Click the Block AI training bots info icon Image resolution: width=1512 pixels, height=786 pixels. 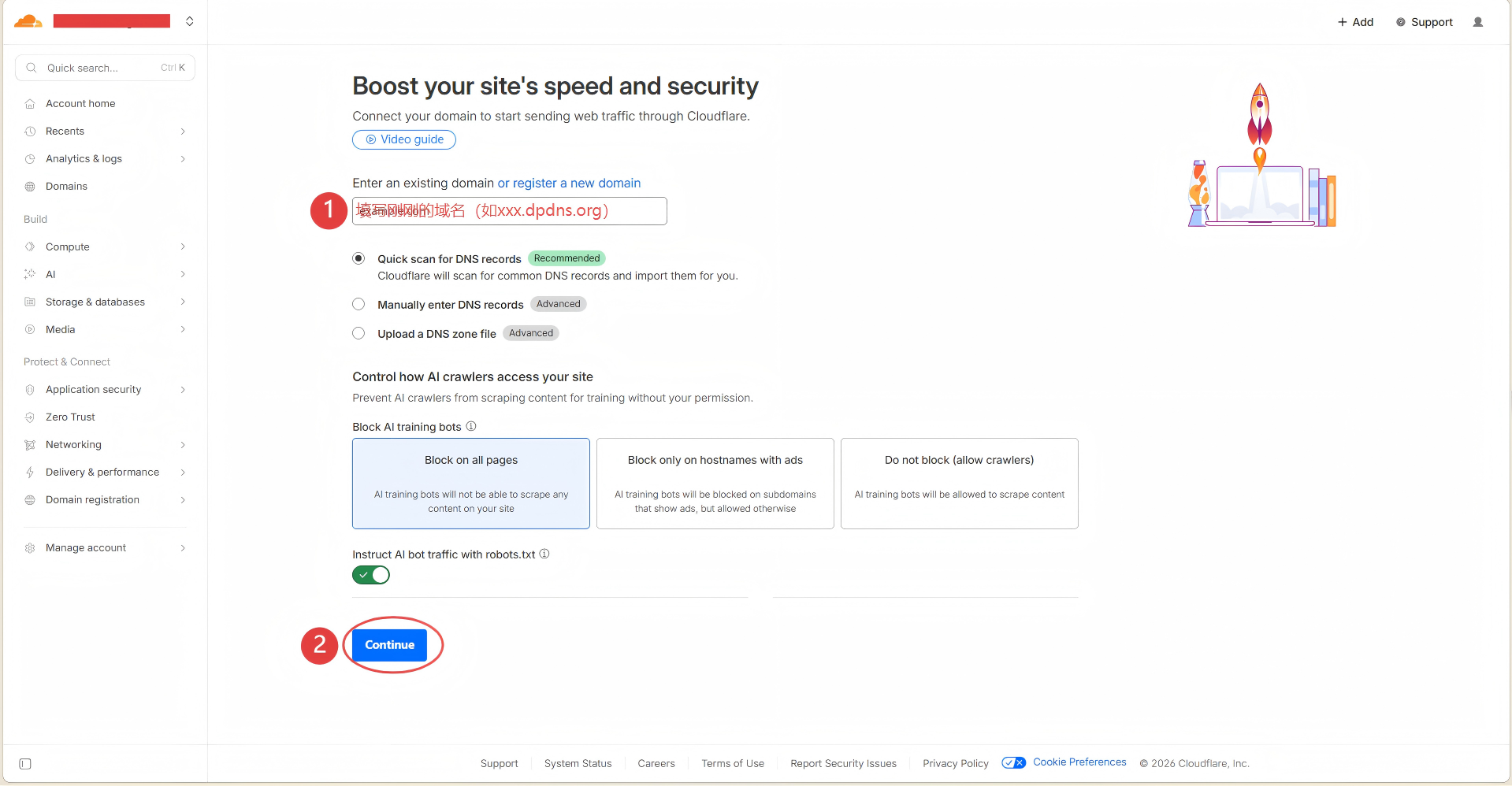tap(471, 426)
